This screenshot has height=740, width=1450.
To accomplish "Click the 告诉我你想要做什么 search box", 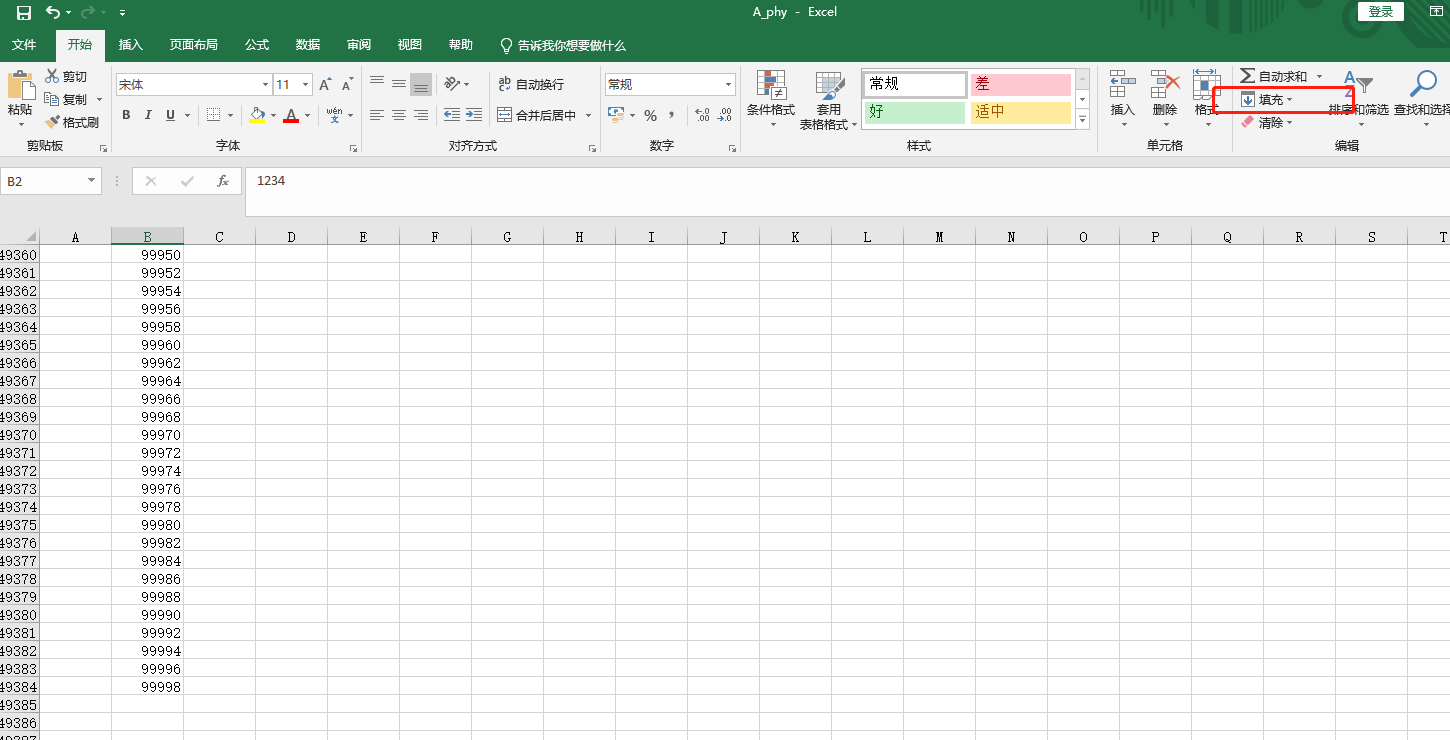I will click(x=563, y=46).
